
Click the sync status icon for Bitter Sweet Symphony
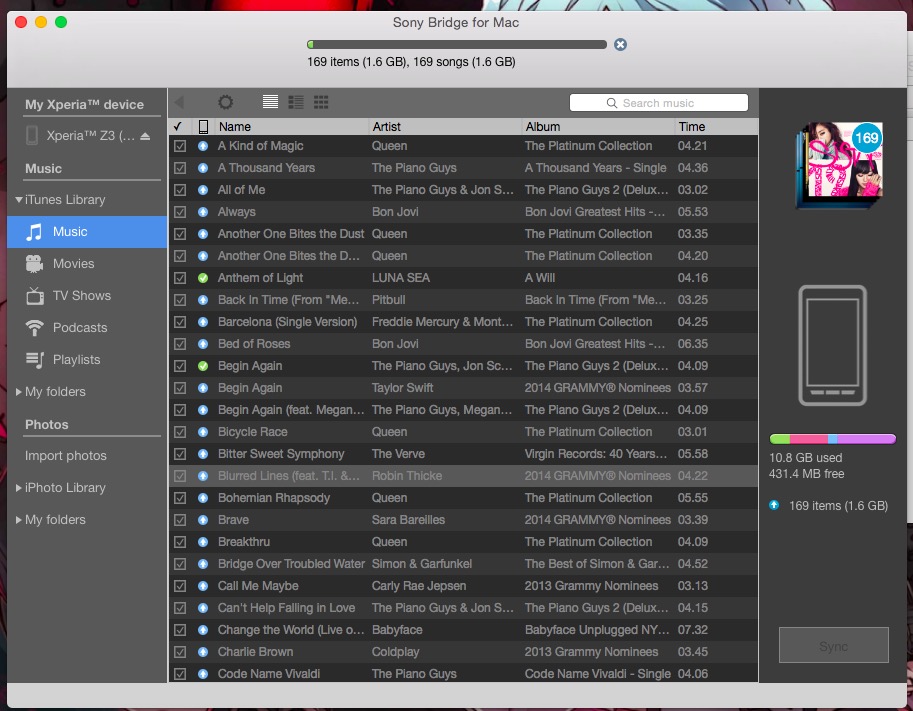click(203, 454)
